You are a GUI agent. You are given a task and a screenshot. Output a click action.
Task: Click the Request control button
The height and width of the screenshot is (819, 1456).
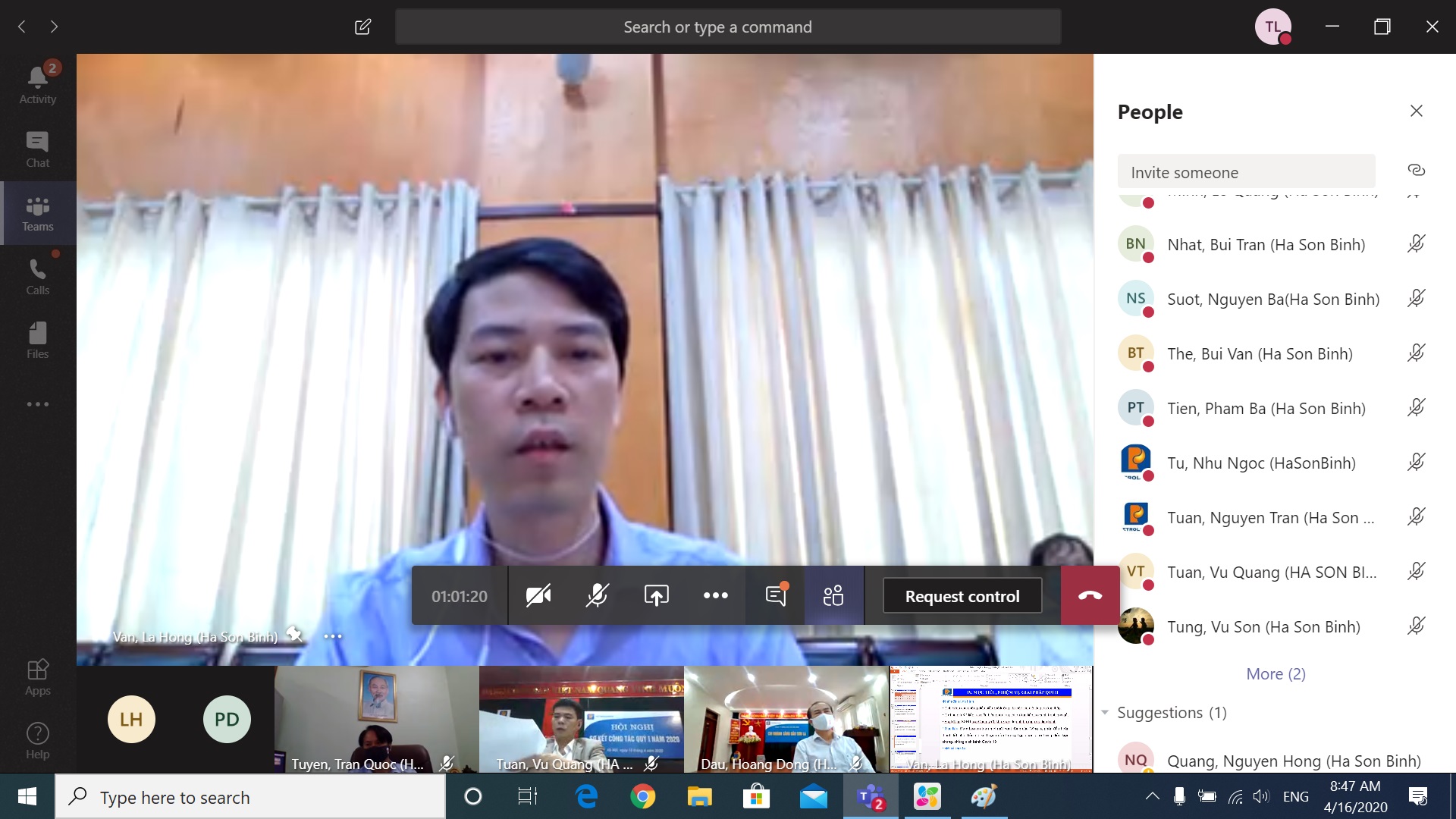click(962, 596)
